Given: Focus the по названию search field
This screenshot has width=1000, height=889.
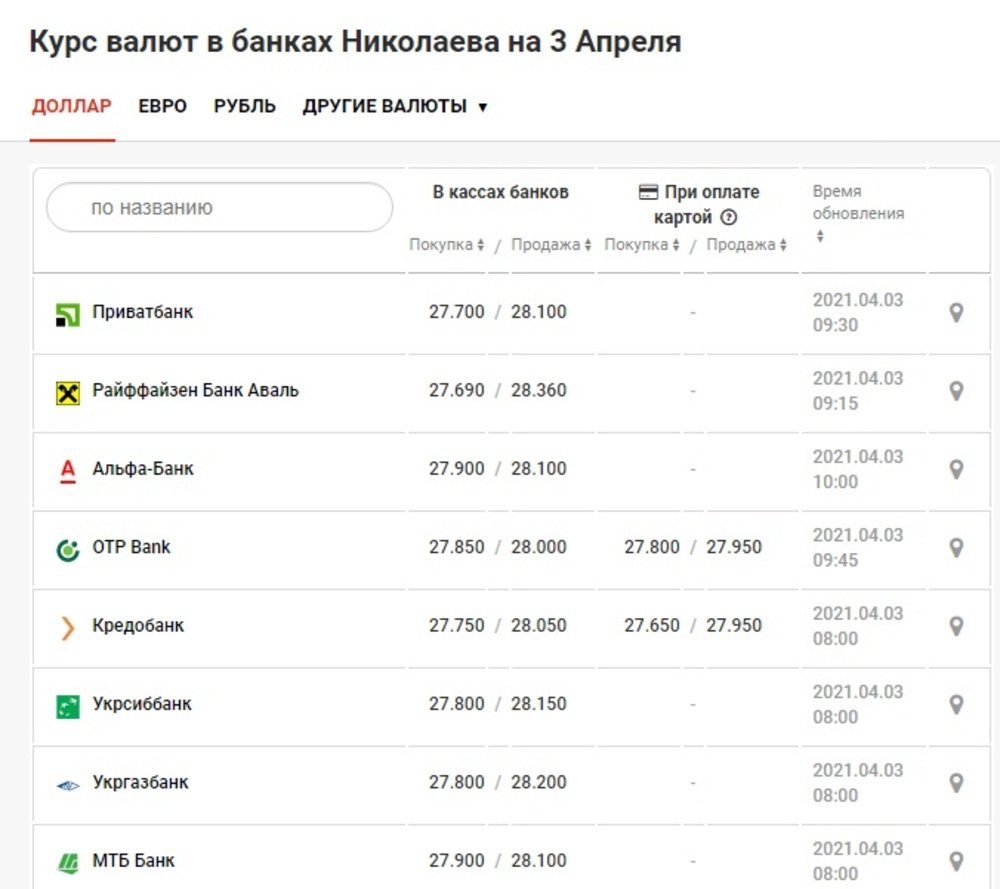Looking at the screenshot, I should click(x=219, y=207).
